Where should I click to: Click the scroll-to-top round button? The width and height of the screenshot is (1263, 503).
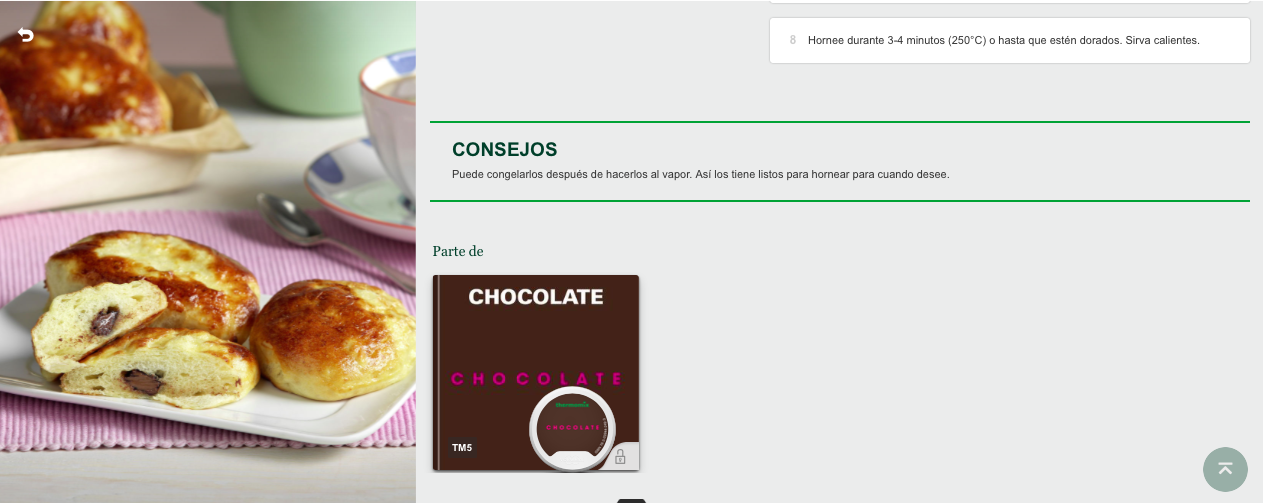point(1225,469)
